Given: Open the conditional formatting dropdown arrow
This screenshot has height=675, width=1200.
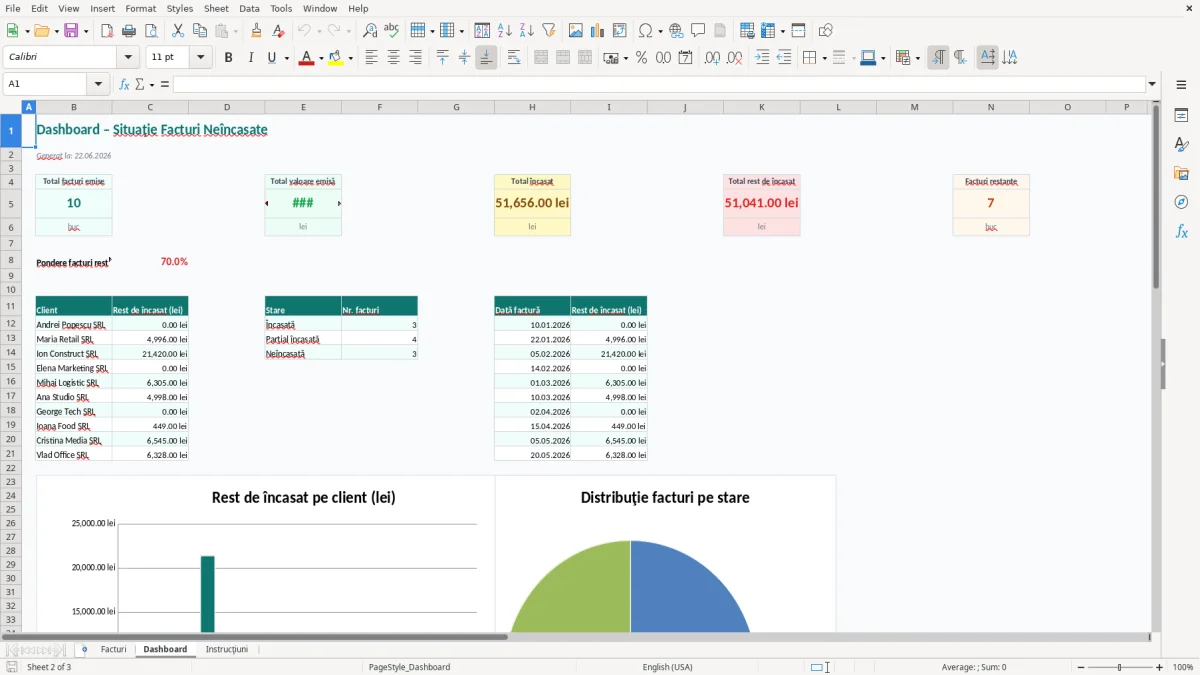Looking at the screenshot, I should coord(917,58).
